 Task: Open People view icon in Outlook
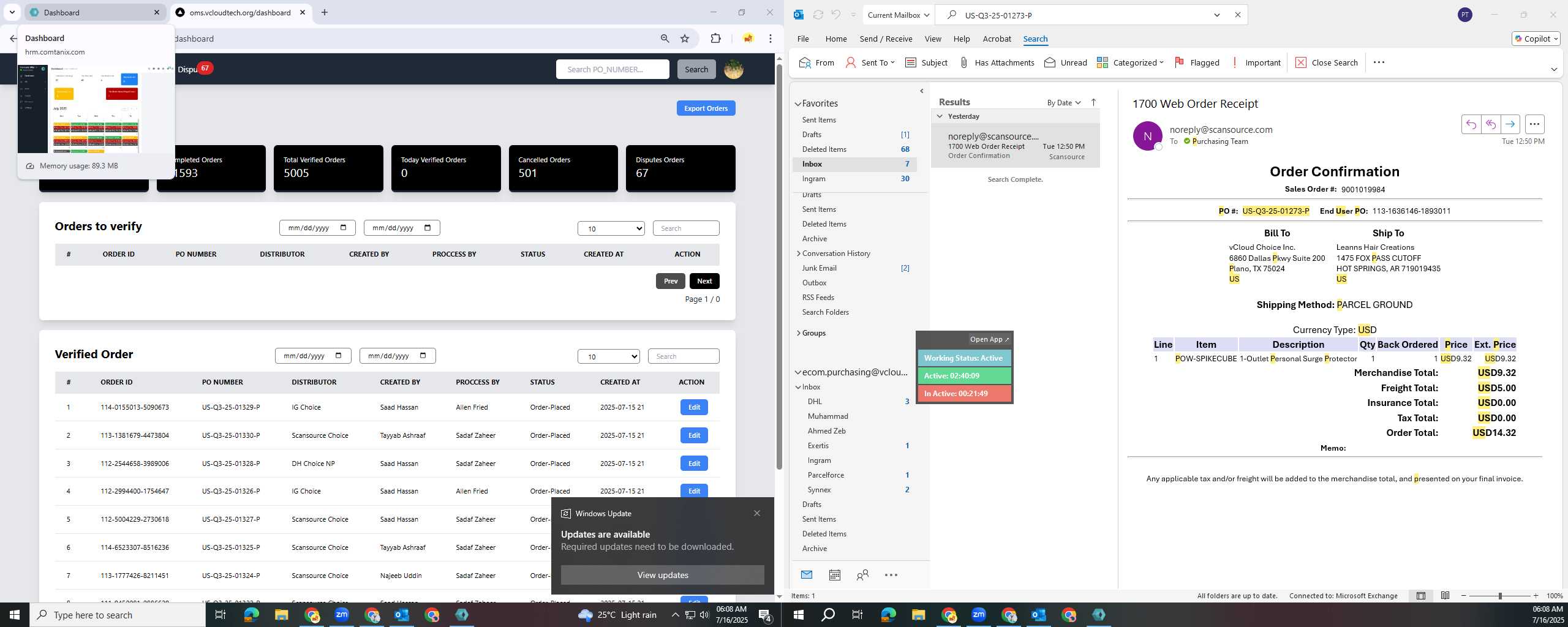pyautogui.click(x=862, y=574)
